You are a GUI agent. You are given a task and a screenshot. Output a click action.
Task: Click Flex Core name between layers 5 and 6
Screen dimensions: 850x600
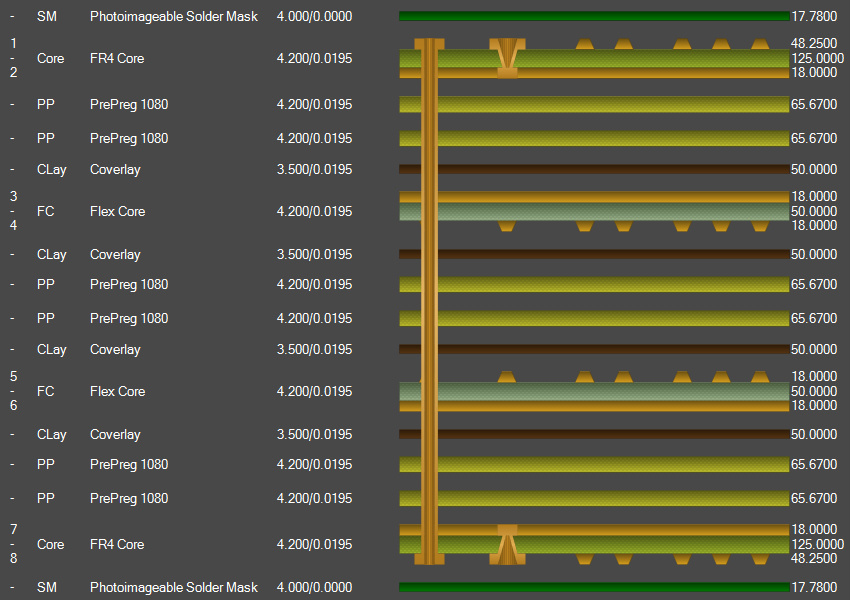[118, 391]
